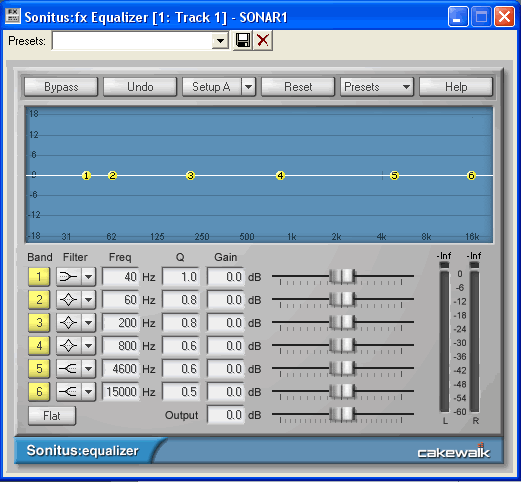Viewport: 521px width, 482px height.
Task: Expand band 5 filter type dropdown
Action: click(x=88, y=369)
